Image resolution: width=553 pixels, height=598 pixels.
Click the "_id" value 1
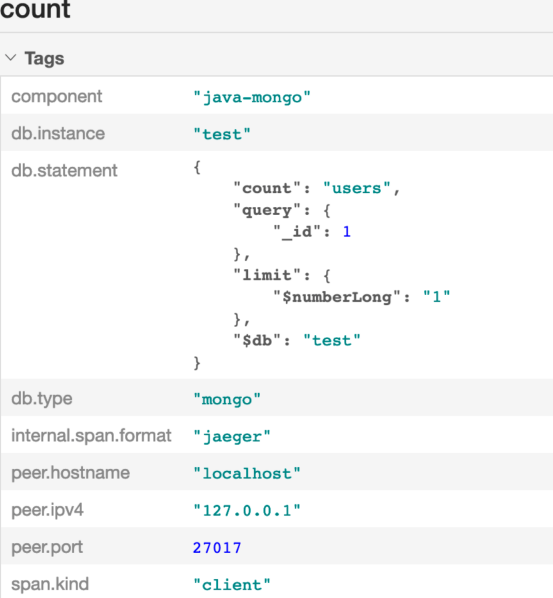tap(347, 231)
